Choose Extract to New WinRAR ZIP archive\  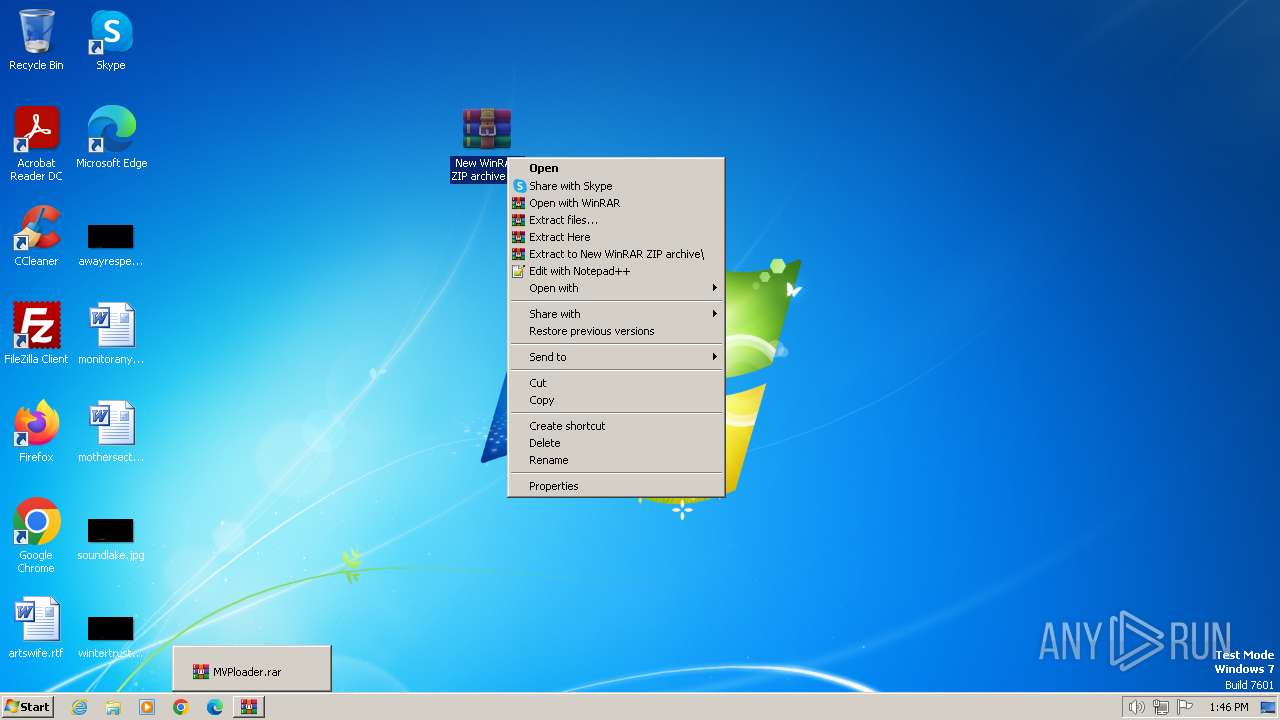(616, 254)
